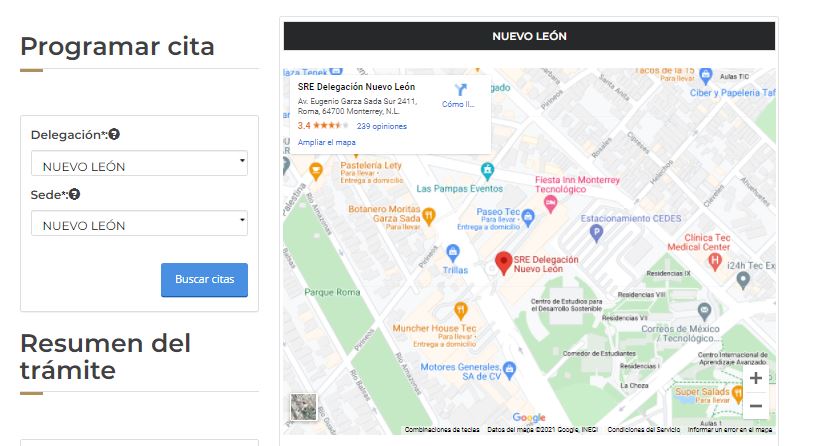
Task: Click the Botanero Moritas restaurant marker
Action: coord(429,216)
